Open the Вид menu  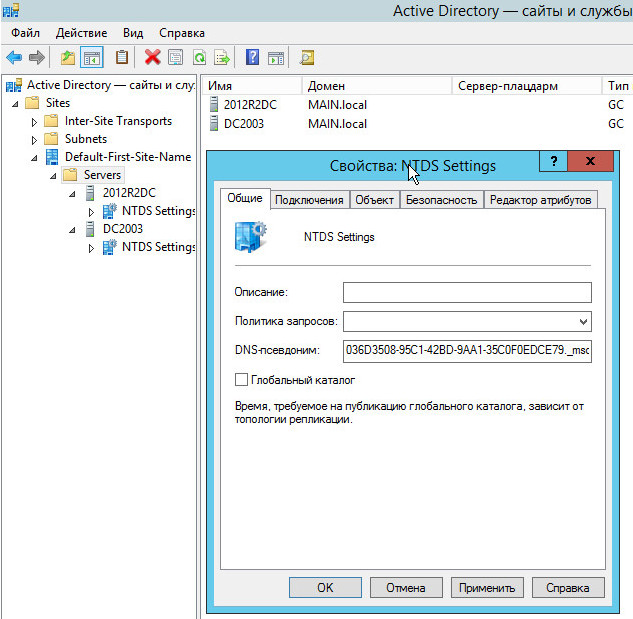(133, 33)
